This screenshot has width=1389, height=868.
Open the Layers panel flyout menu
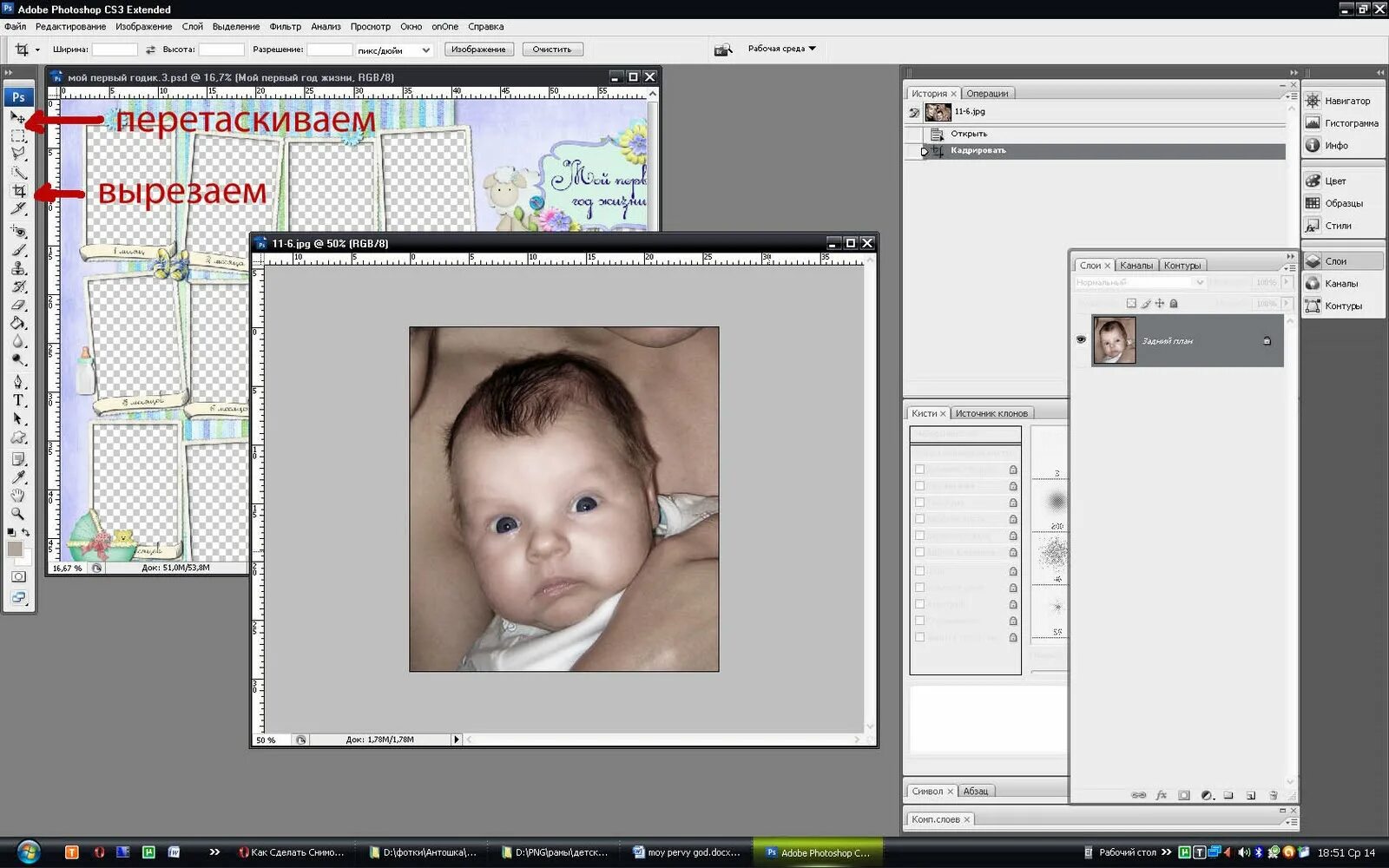coord(1290,267)
